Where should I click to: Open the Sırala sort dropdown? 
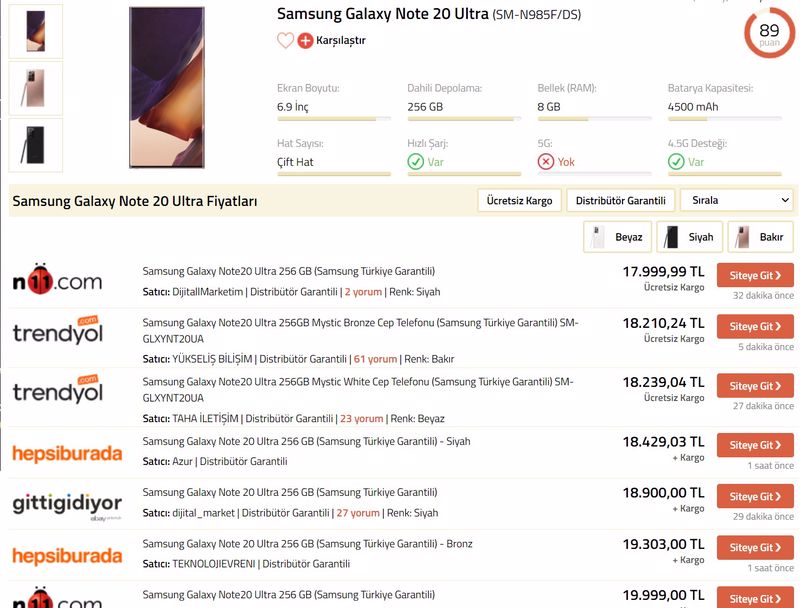pos(737,200)
